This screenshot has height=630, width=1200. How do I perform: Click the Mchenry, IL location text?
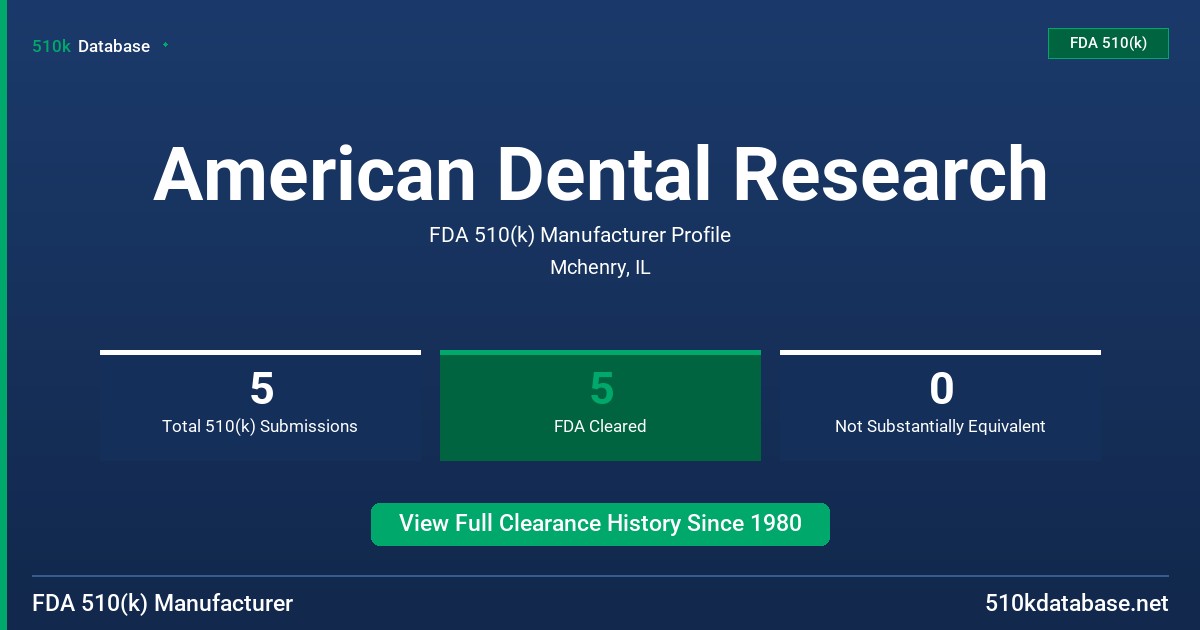point(600,268)
